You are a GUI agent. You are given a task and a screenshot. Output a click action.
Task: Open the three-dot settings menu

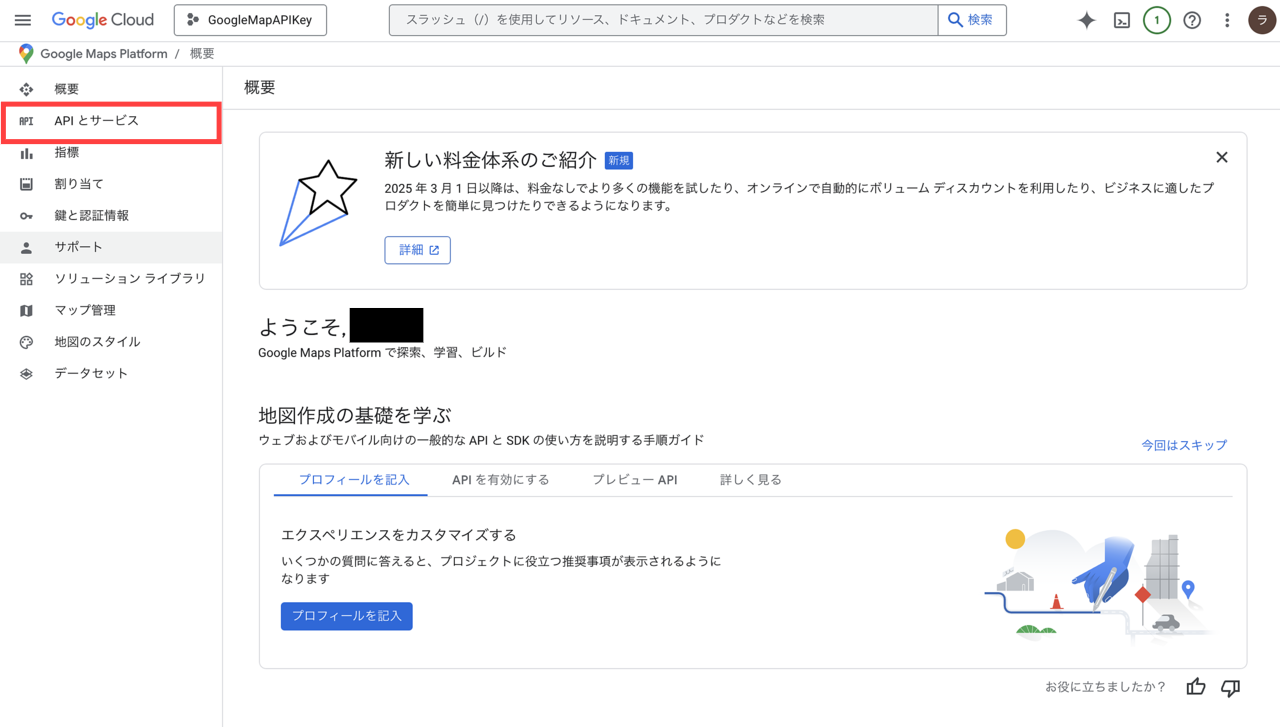1227,20
